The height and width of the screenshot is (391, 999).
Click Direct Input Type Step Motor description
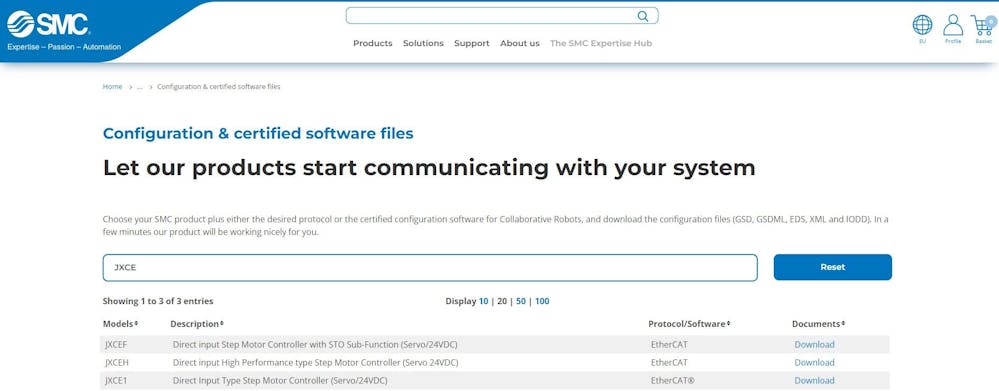[280, 380]
